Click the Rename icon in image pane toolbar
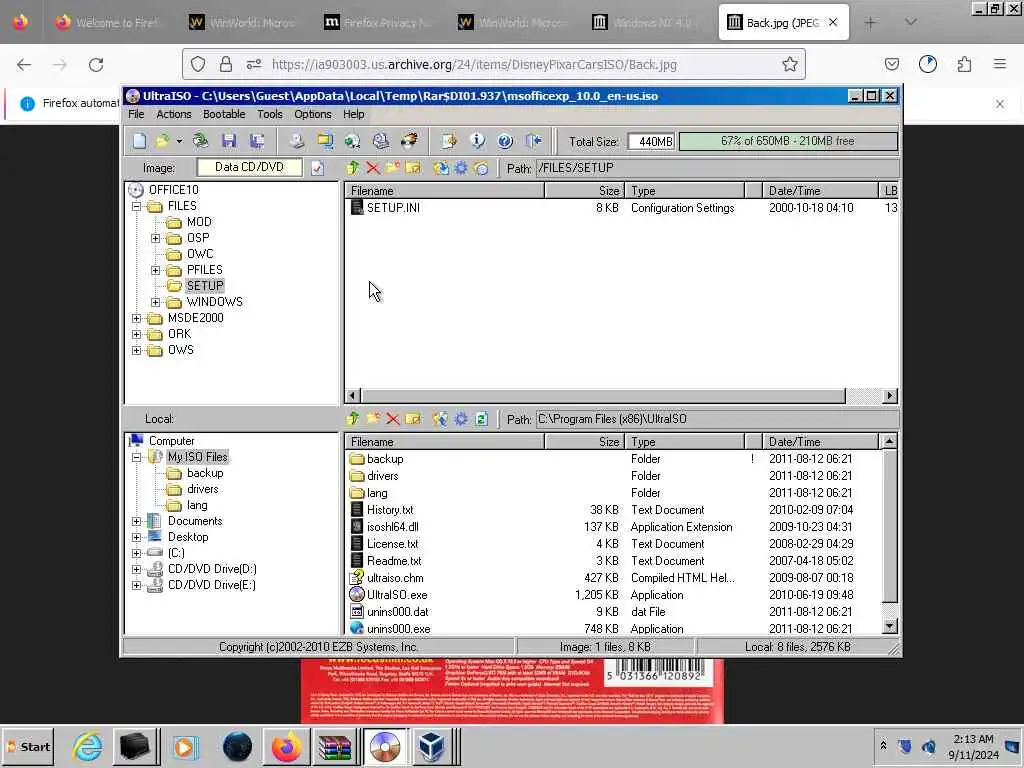Image resolution: width=1024 pixels, height=768 pixels. (x=413, y=168)
